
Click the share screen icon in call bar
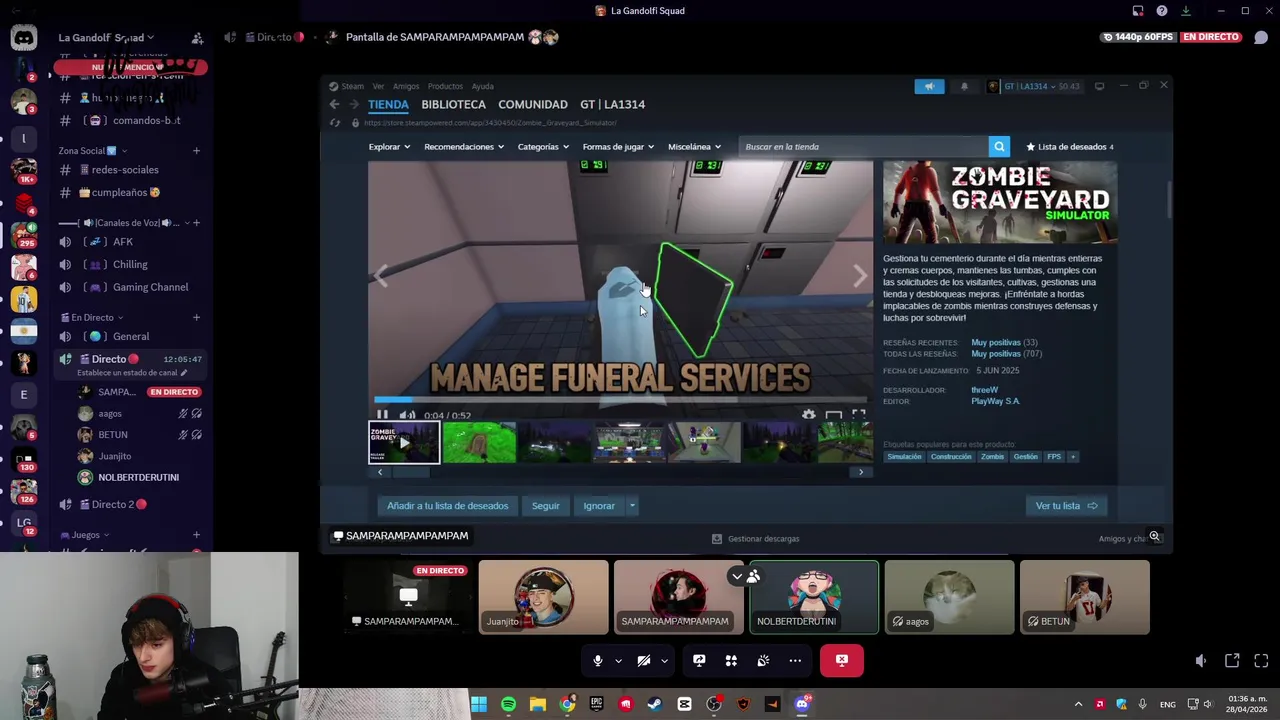tap(699, 661)
